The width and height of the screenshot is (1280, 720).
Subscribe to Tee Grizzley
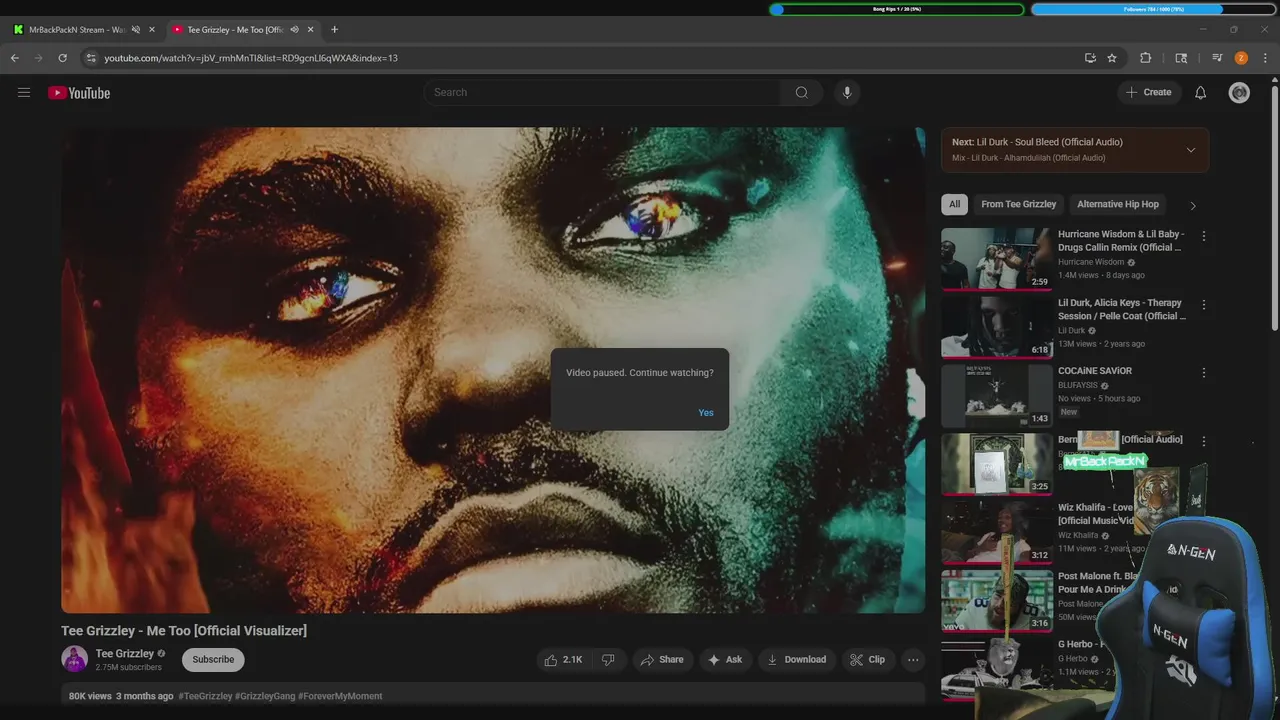point(213,659)
